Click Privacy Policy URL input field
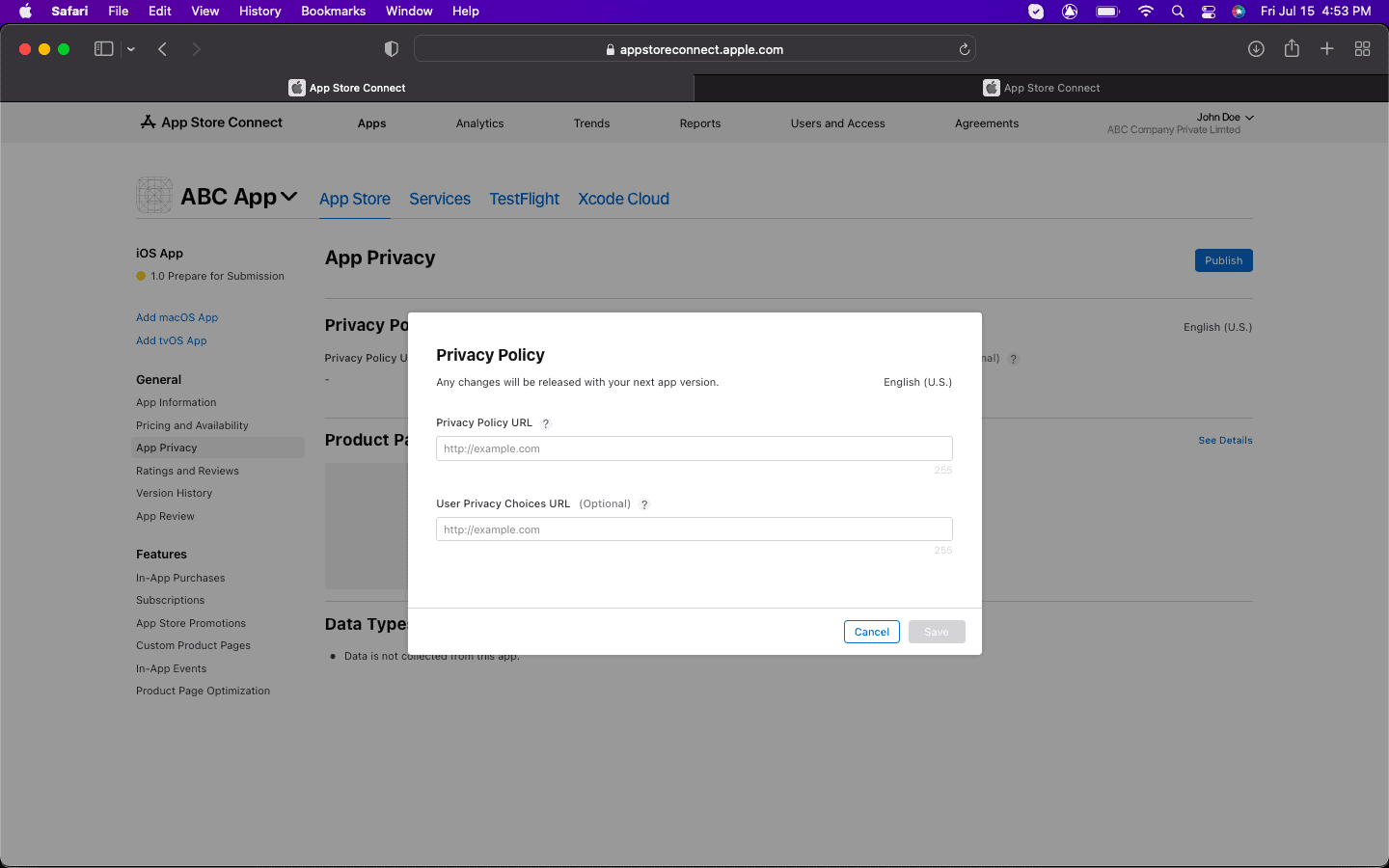The width and height of the screenshot is (1389, 868). 694,448
